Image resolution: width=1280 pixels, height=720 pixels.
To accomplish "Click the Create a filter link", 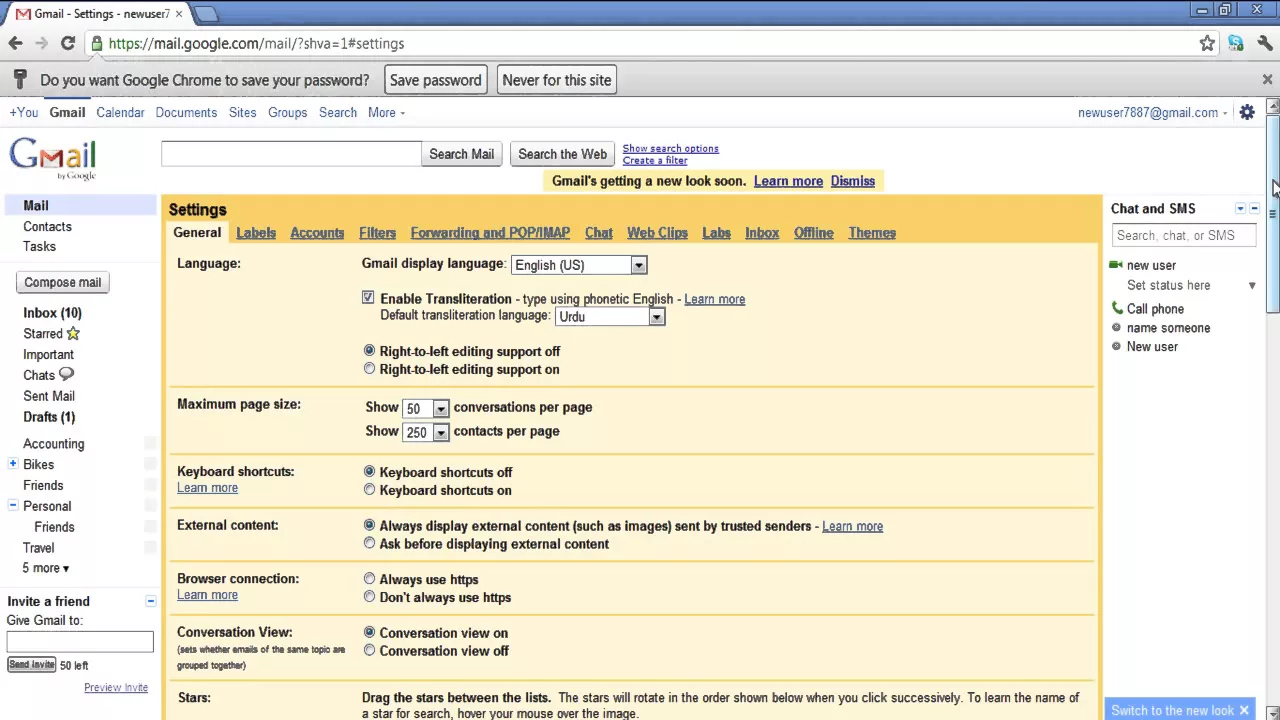I will [x=655, y=160].
